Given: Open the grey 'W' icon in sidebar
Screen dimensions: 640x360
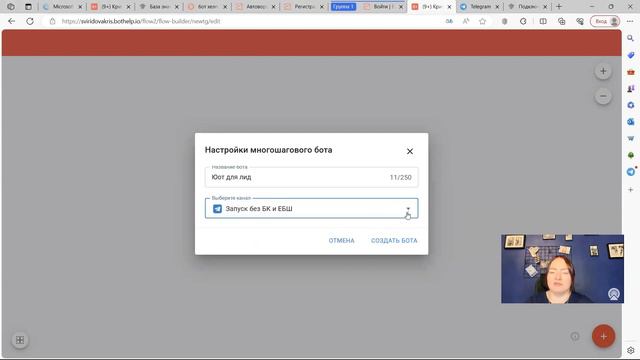Looking at the screenshot, I should tap(631, 139).
